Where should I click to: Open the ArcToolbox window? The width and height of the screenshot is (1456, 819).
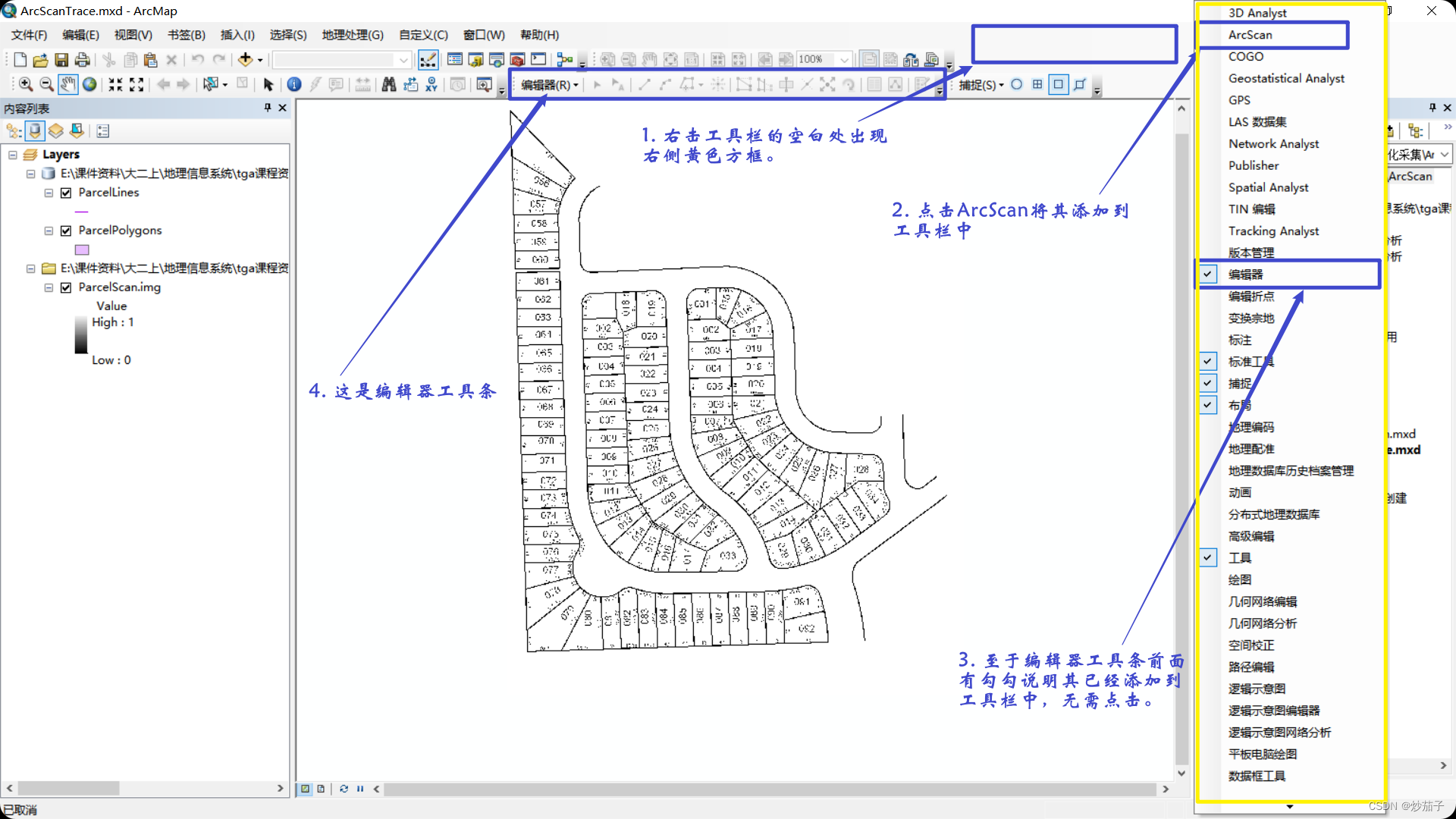(x=518, y=60)
